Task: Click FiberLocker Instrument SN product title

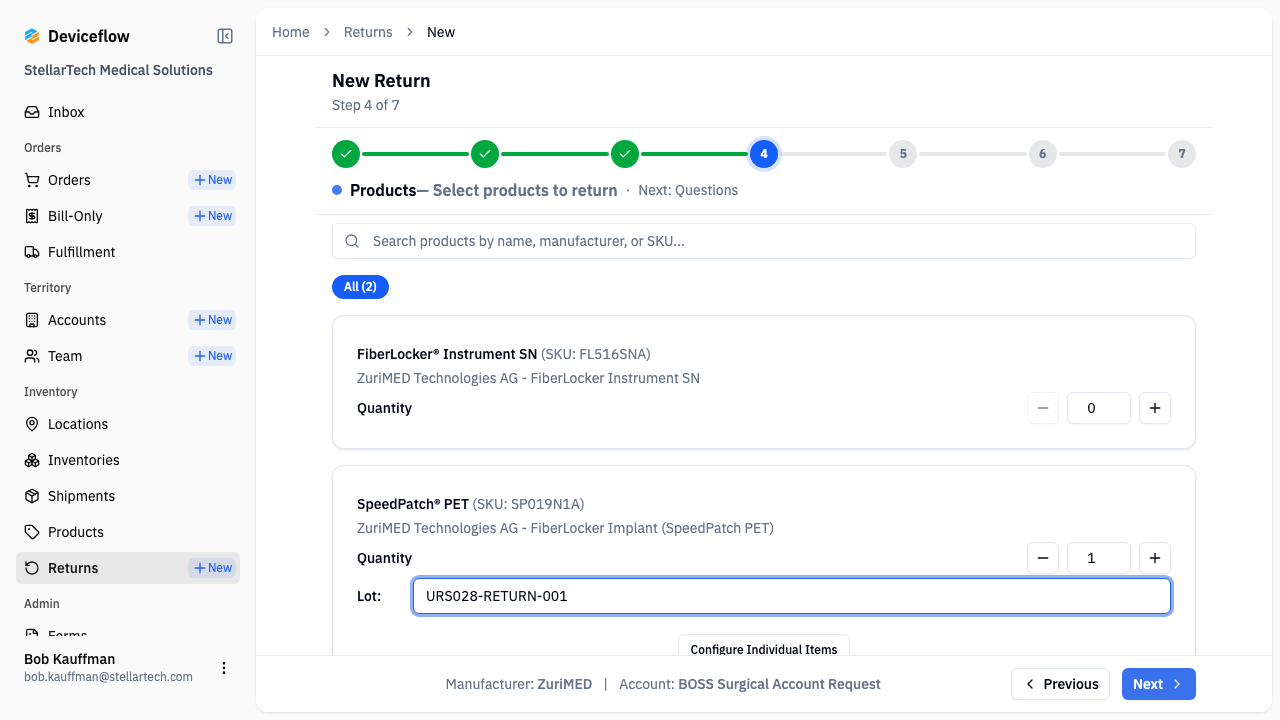Action: coord(447,354)
